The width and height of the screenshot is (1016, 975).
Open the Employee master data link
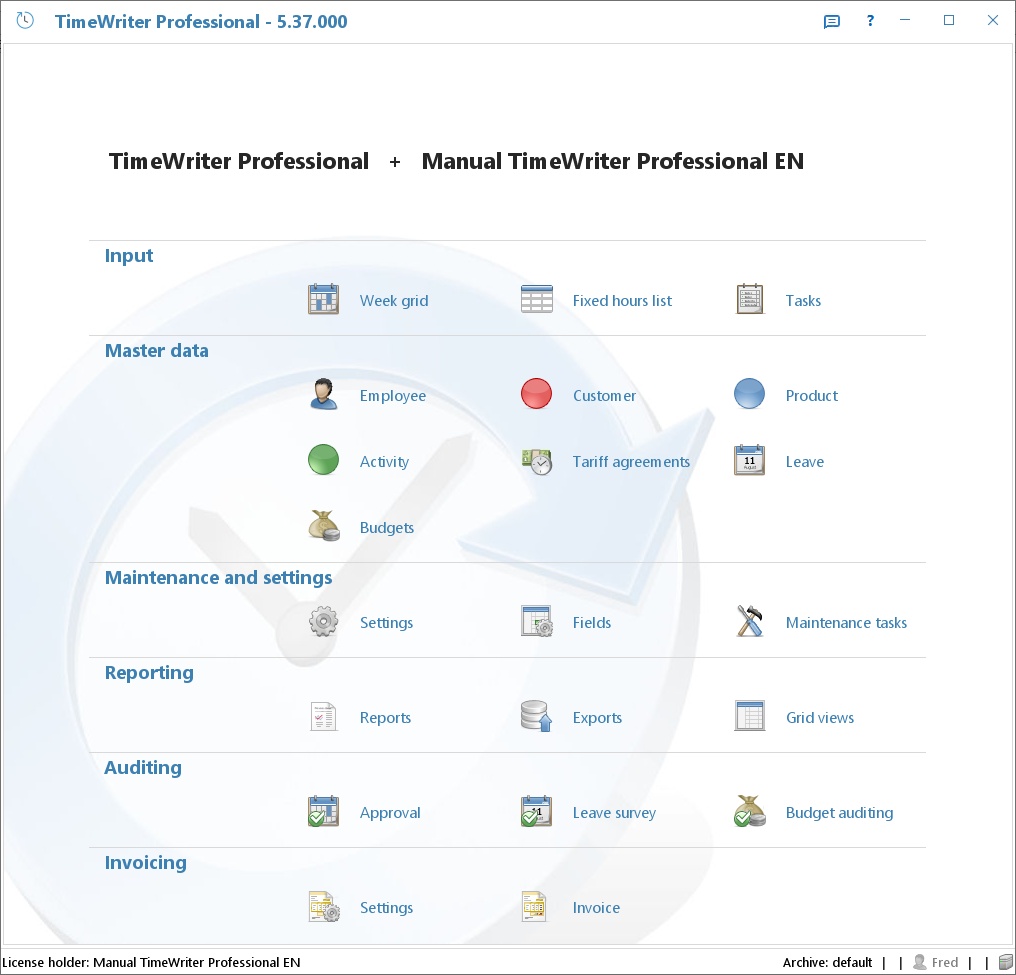point(393,396)
